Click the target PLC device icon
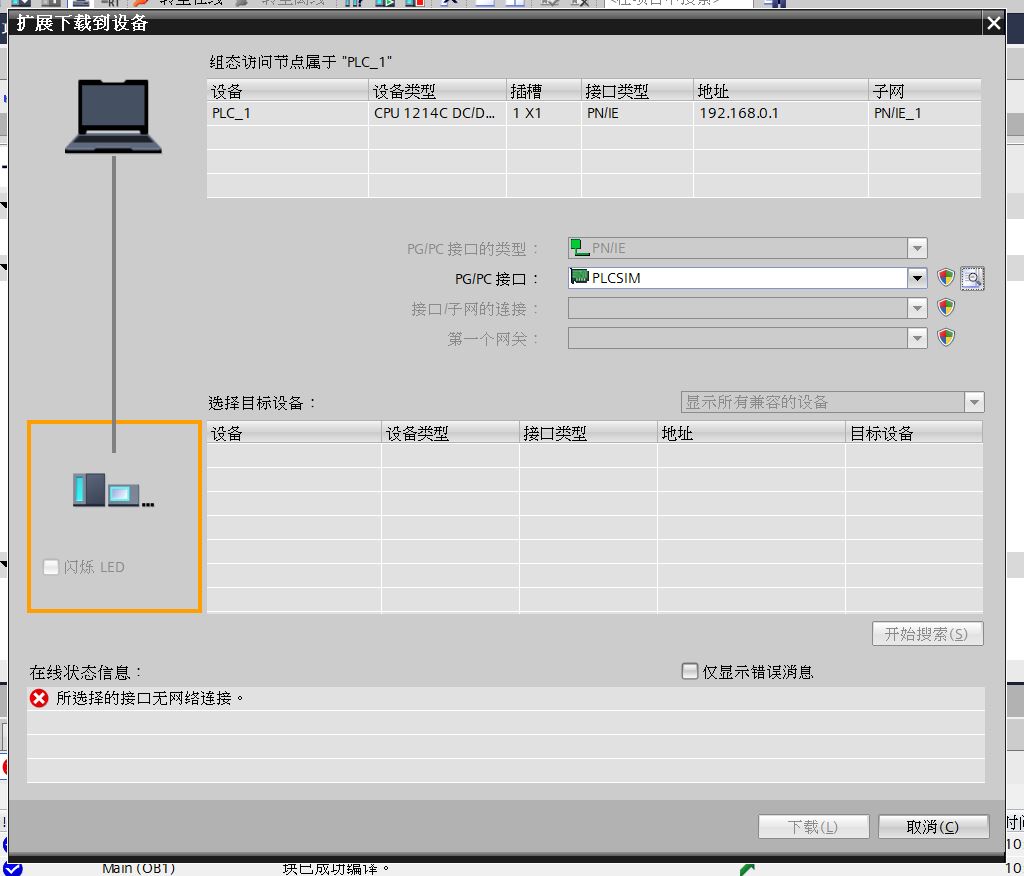Image resolution: width=1024 pixels, height=876 pixels. 112,491
